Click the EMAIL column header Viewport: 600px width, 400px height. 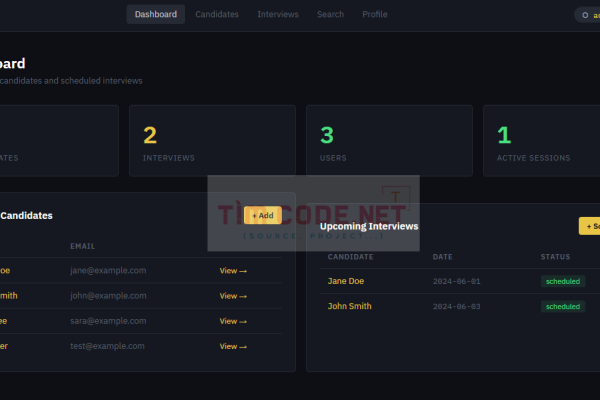click(82, 246)
